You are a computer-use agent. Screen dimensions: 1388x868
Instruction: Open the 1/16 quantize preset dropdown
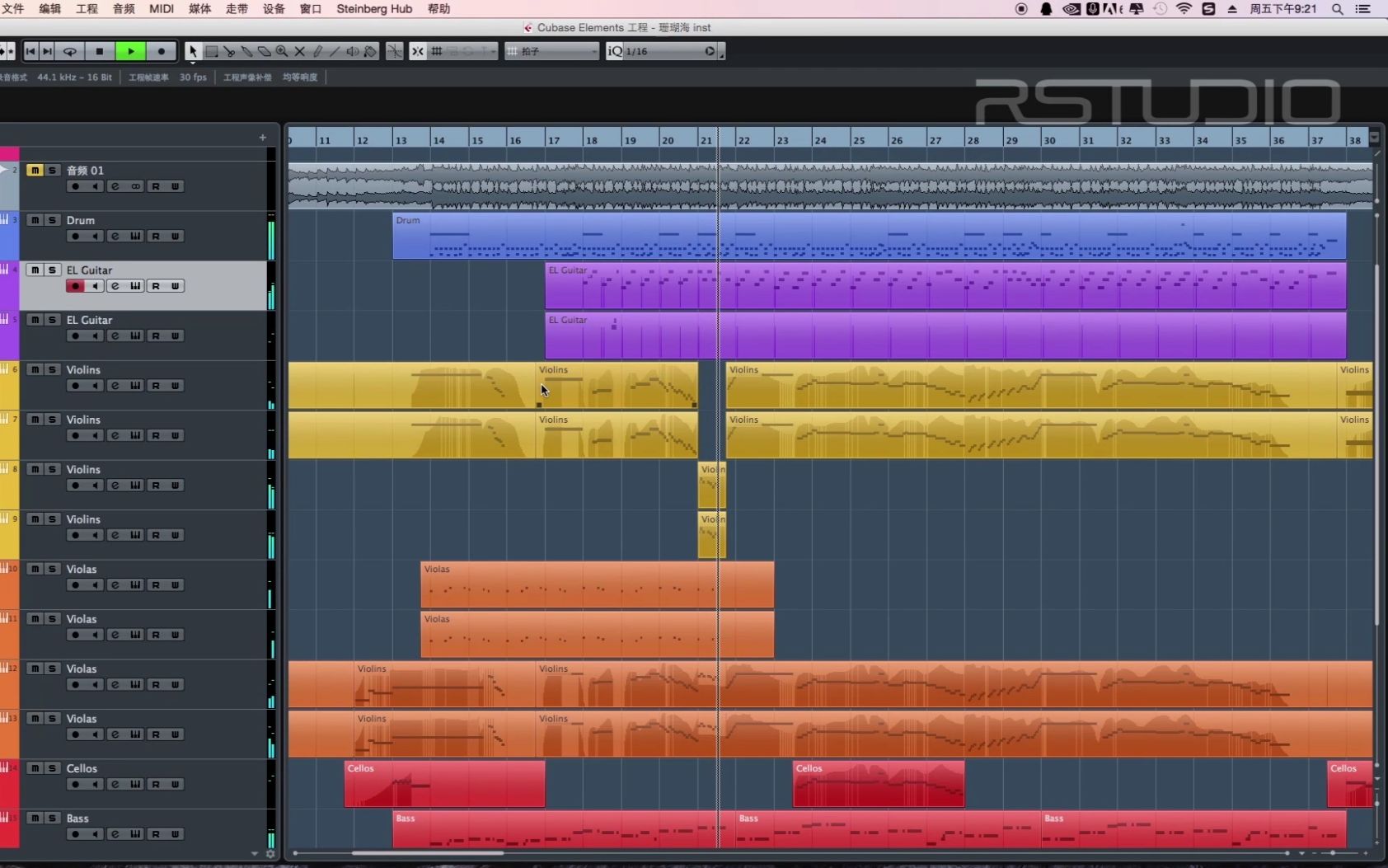[x=670, y=51]
